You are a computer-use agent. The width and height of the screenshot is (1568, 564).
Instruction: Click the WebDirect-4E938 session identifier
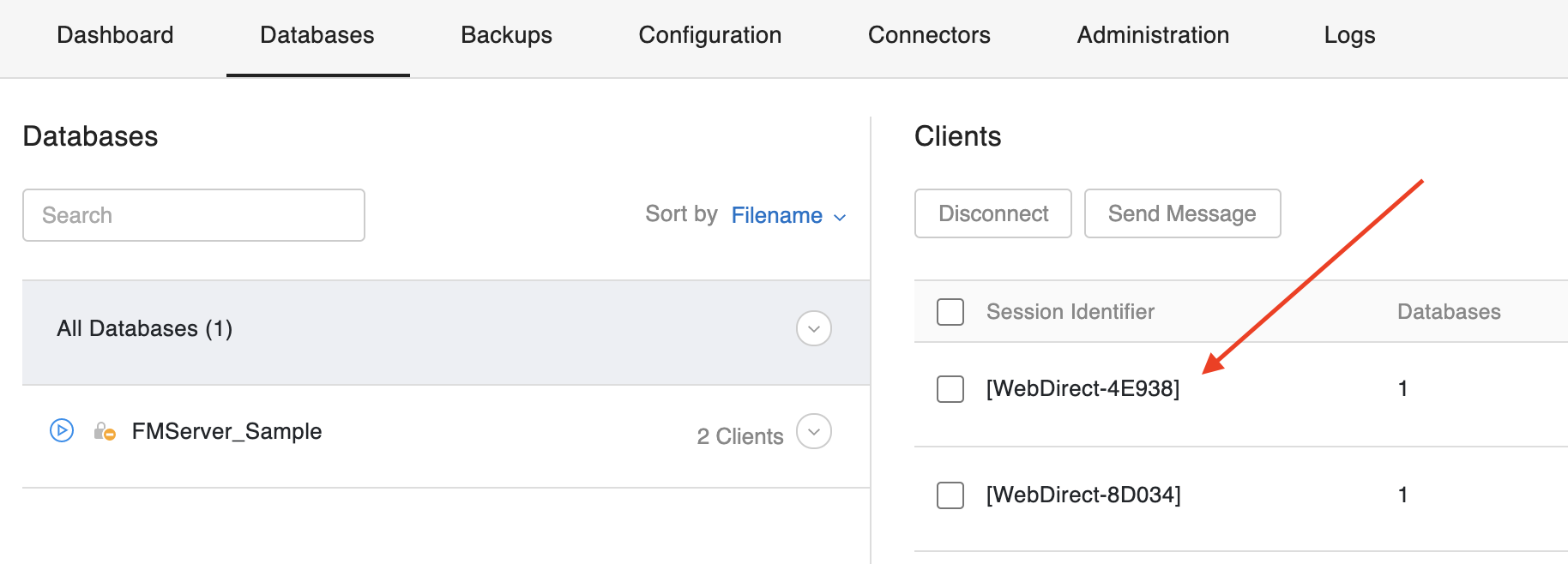[x=1083, y=389]
